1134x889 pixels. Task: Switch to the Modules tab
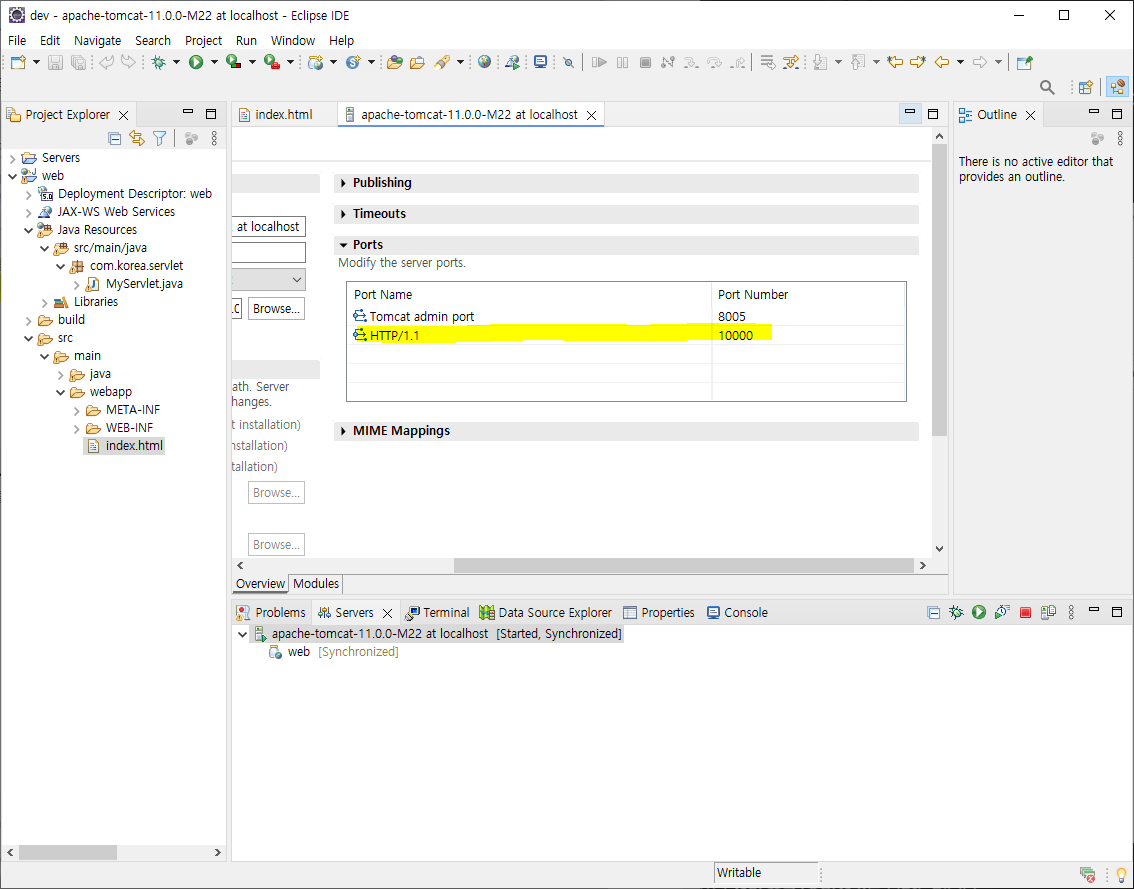click(316, 584)
